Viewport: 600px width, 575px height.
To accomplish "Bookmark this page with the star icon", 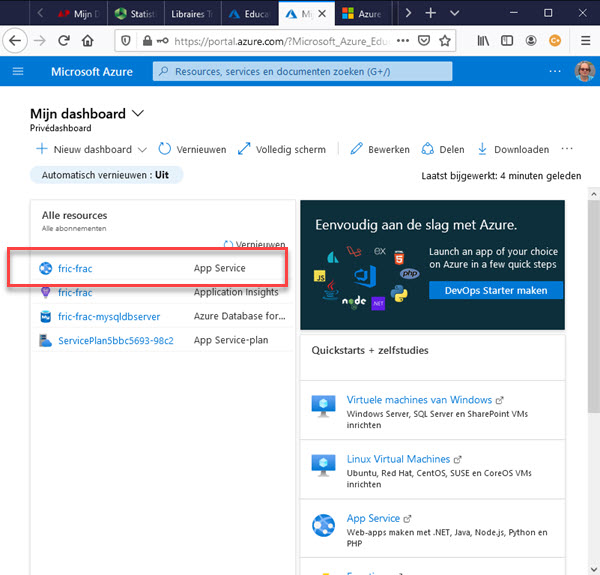I will click(x=445, y=41).
